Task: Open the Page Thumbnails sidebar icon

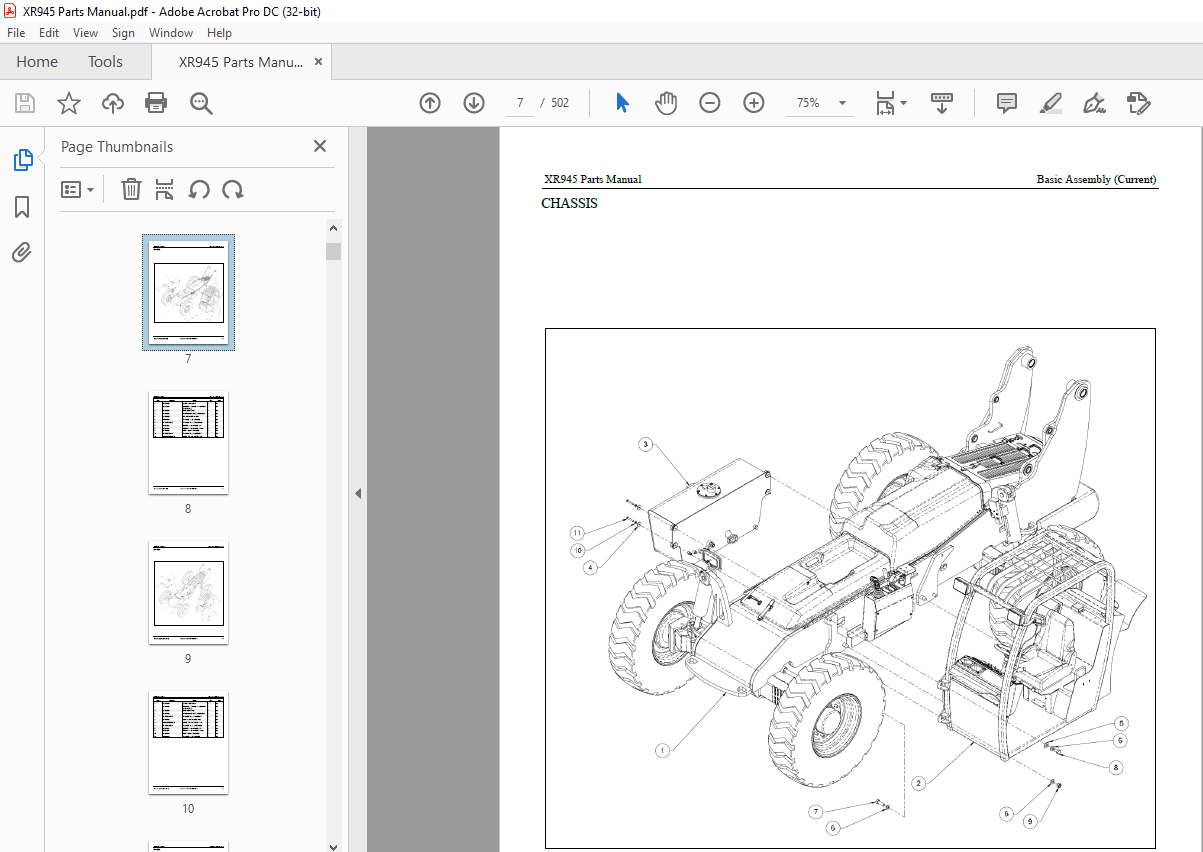Action: coord(22,160)
